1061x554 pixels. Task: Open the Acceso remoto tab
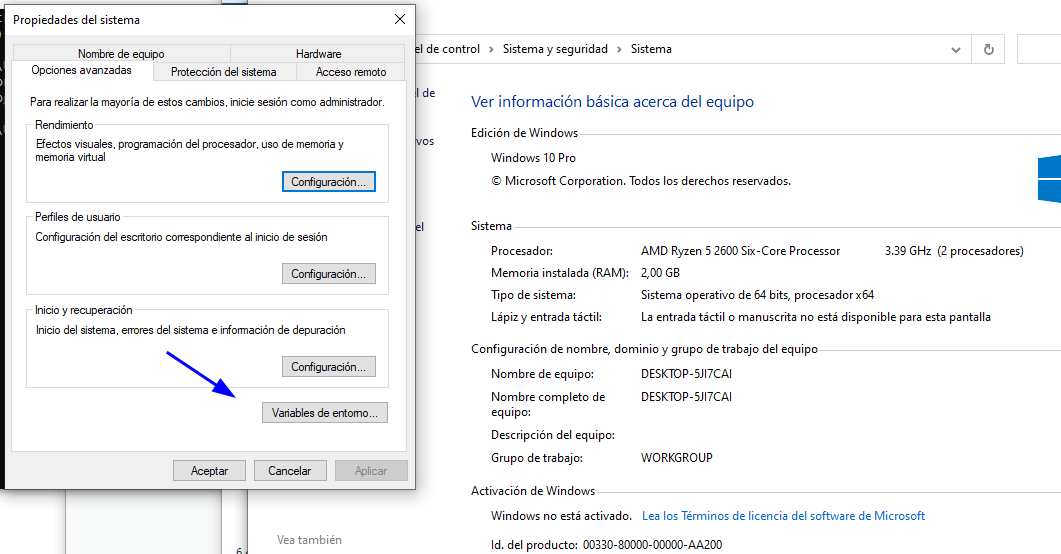click(351, 72)
